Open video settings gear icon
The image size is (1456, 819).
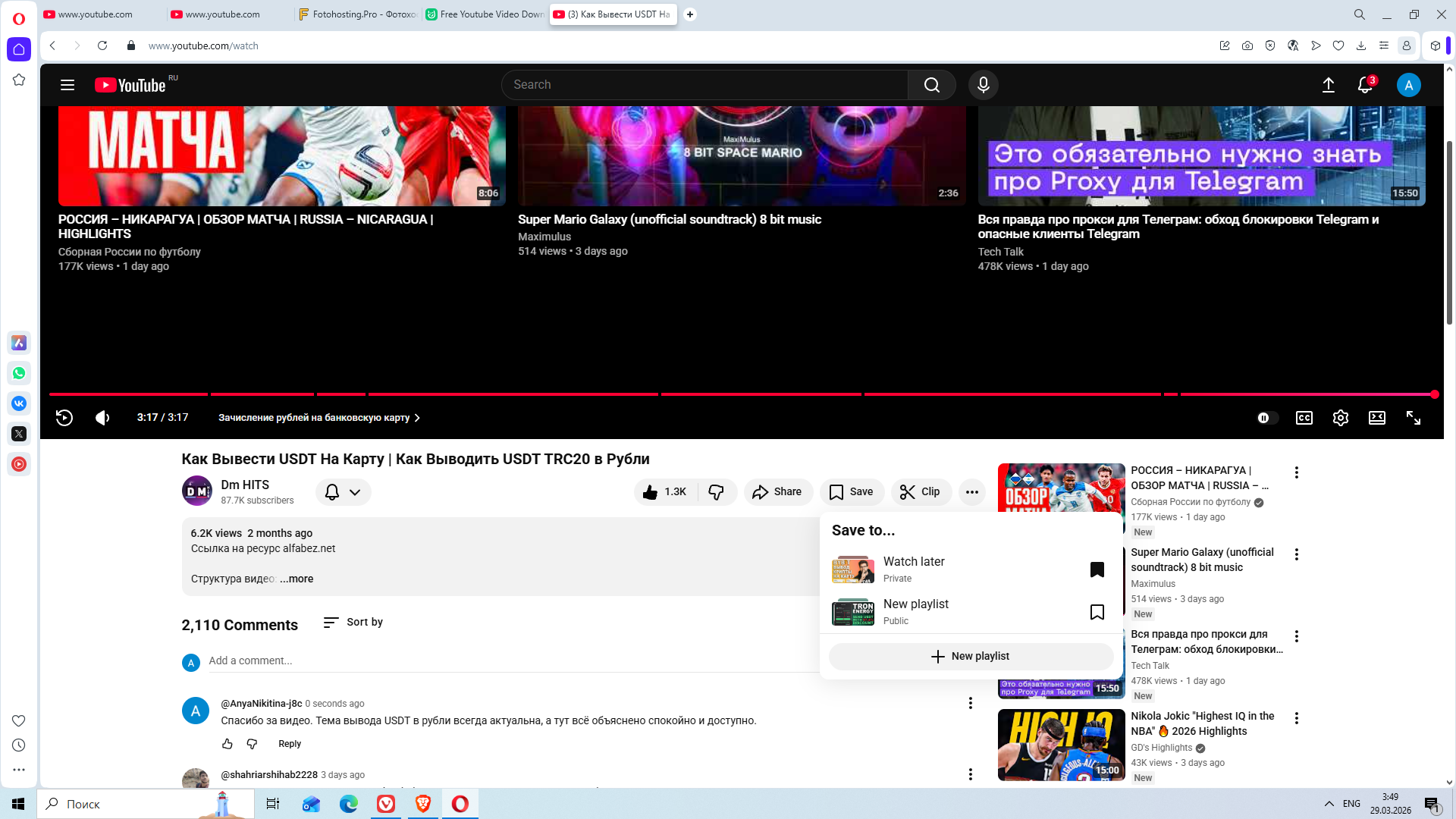pos(1340,418)
